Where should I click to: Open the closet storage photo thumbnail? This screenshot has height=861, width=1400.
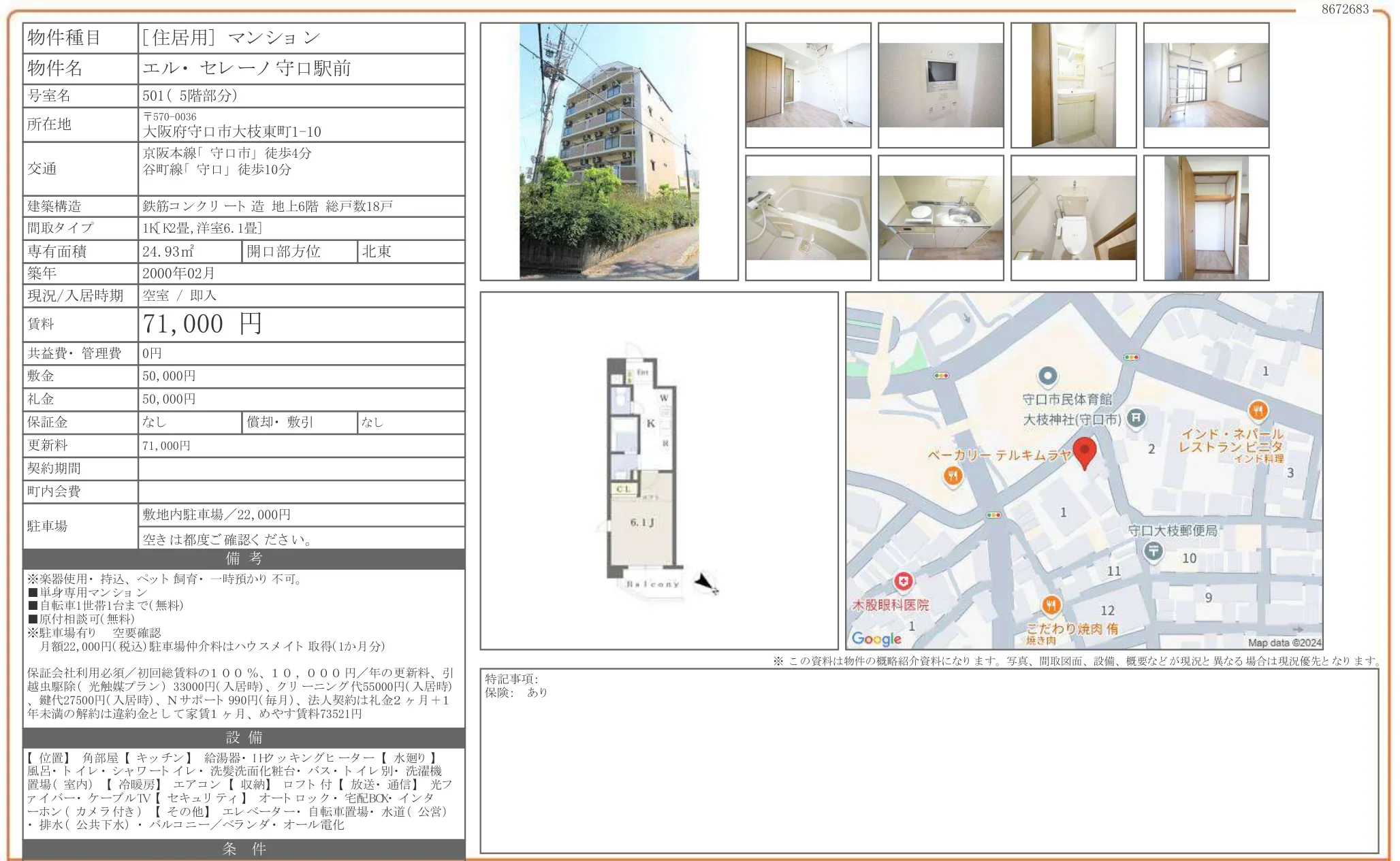click(1206, 218)
